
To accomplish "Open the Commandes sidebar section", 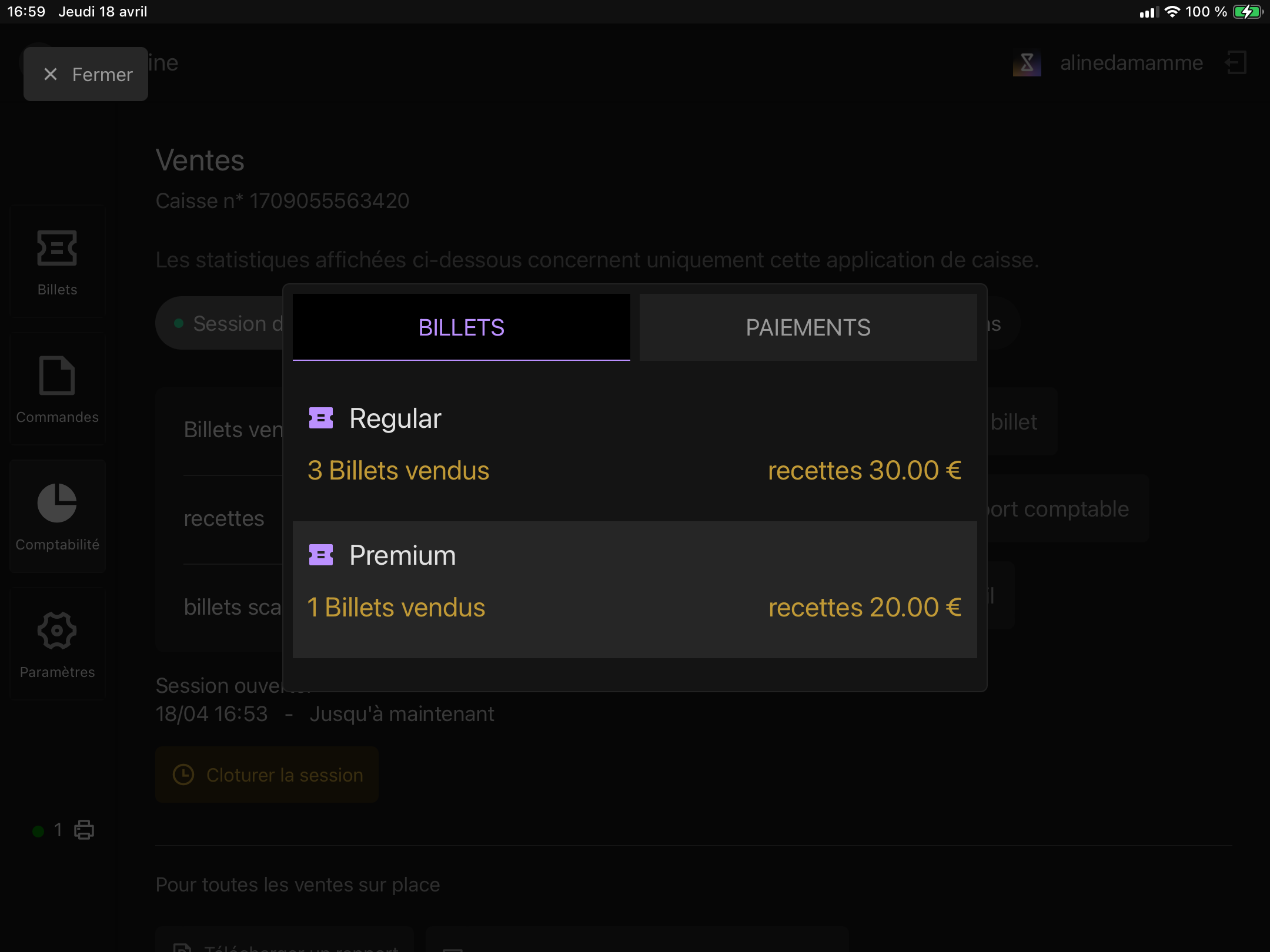I will click(x=57, y=390).
